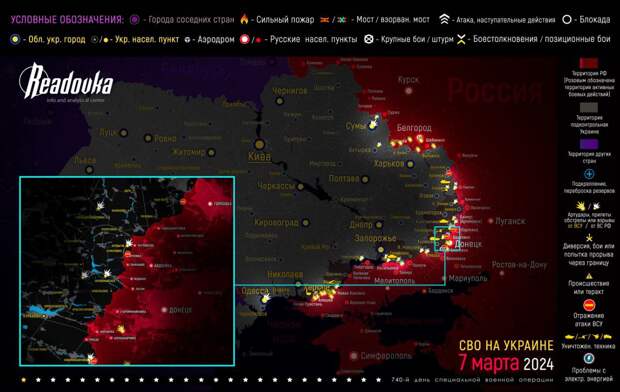The width and height of the screenshot is (620, 392).
Task: Click the red Отражение атаки ВСУ icon
Action: [x=589, y=305]
